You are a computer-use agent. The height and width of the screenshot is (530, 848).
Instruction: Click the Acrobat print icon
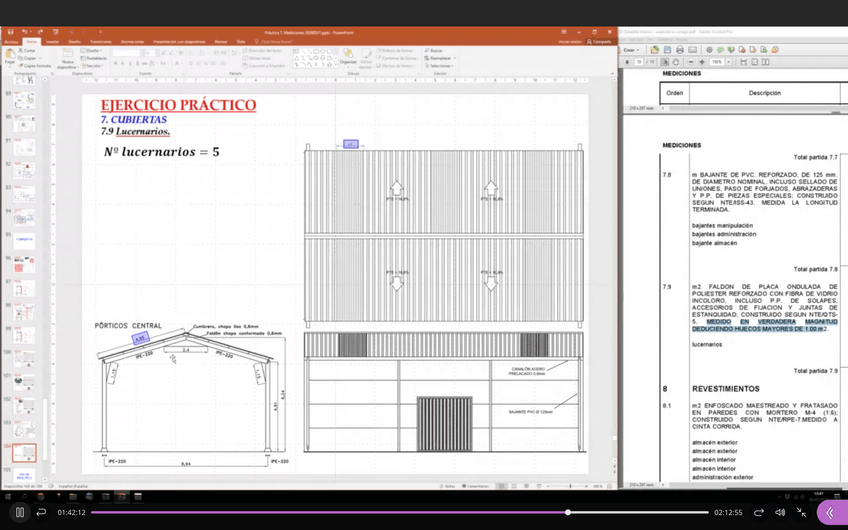(x=680, y=50)
